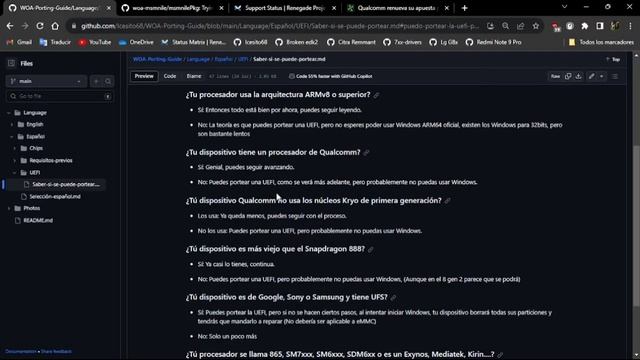Open Todos los marcadores folder

tap(601, 42)
